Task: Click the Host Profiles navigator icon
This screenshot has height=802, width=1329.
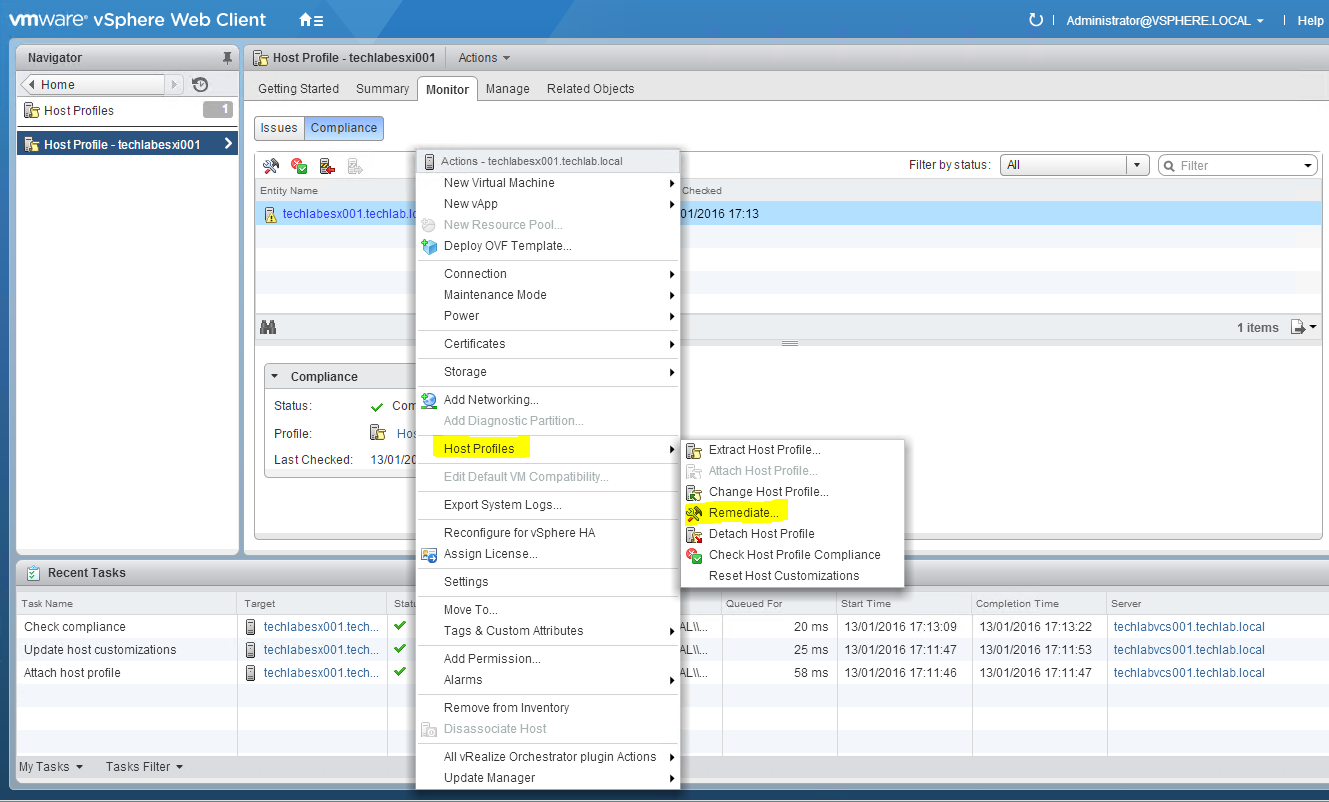Action: (x=31, y=111)
